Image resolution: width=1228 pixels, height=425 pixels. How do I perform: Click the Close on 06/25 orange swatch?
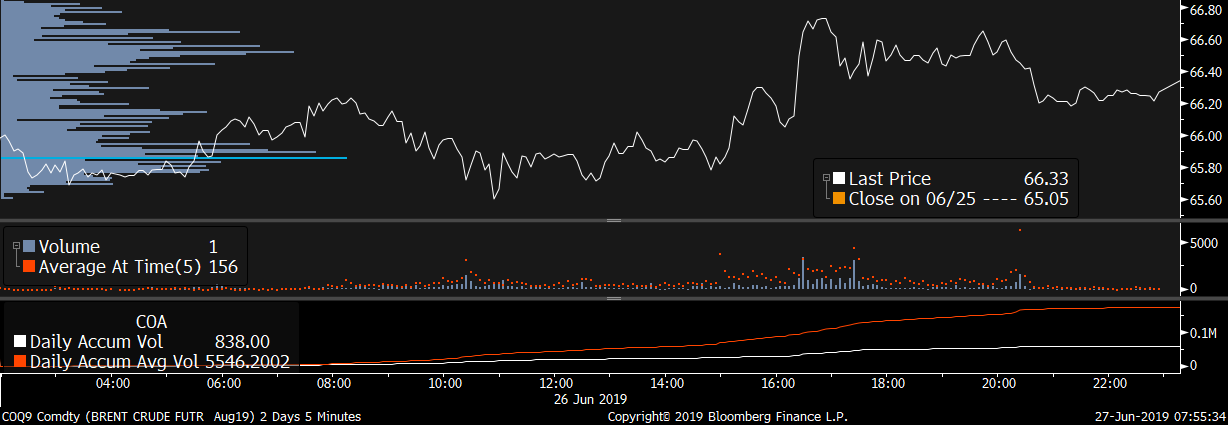(840, 198)
